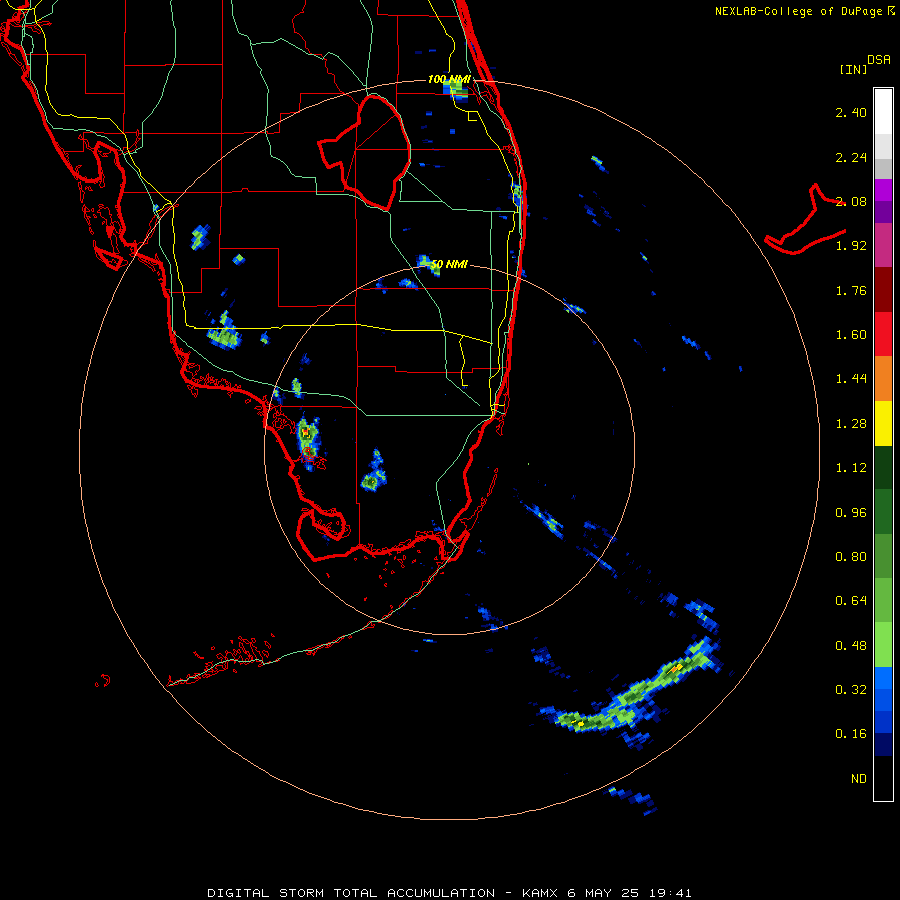Select the yellow legend swatch

tap(883, 424)
